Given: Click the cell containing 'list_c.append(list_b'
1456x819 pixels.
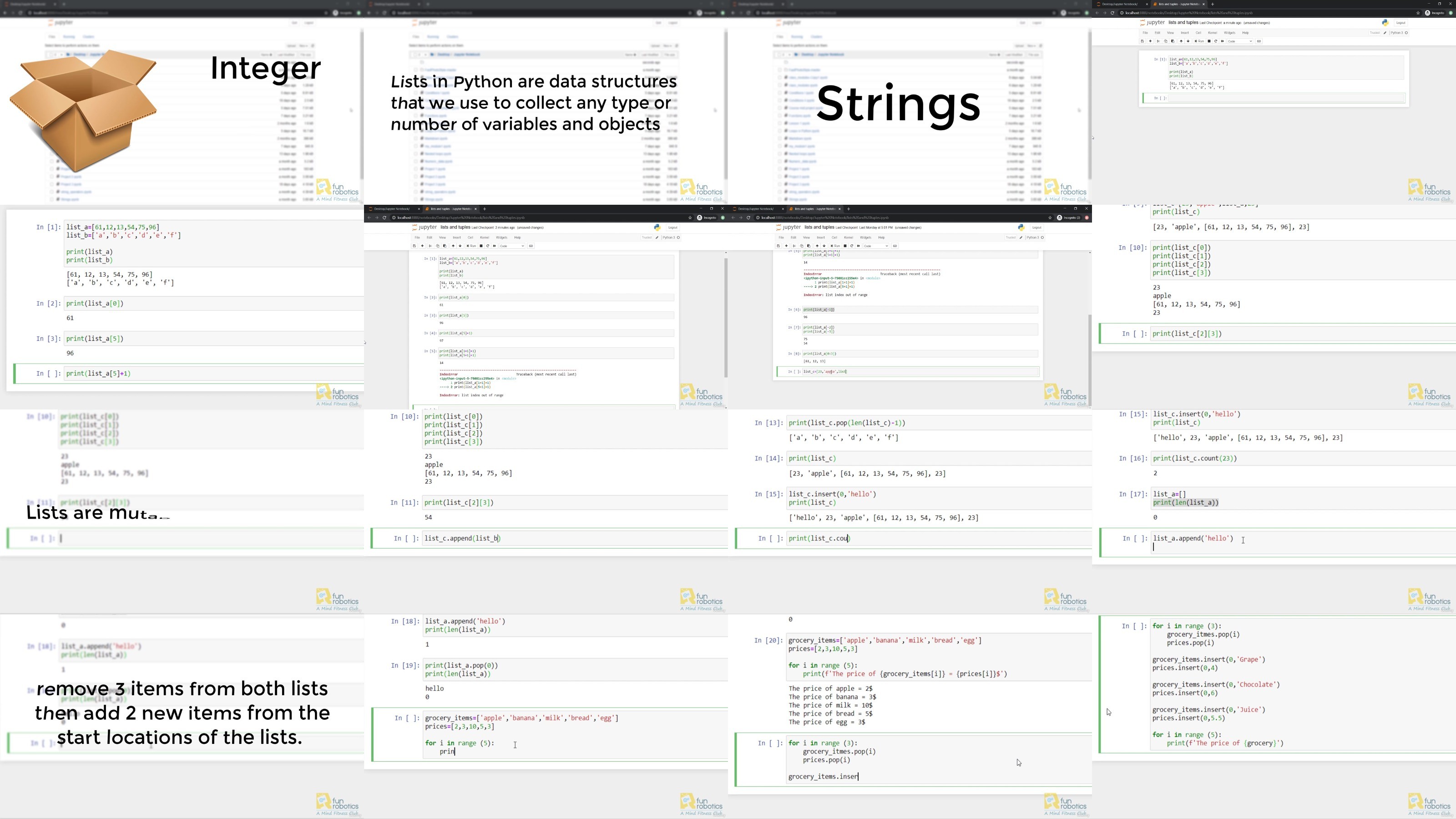Looking at the screenshot, I should 576,538.
